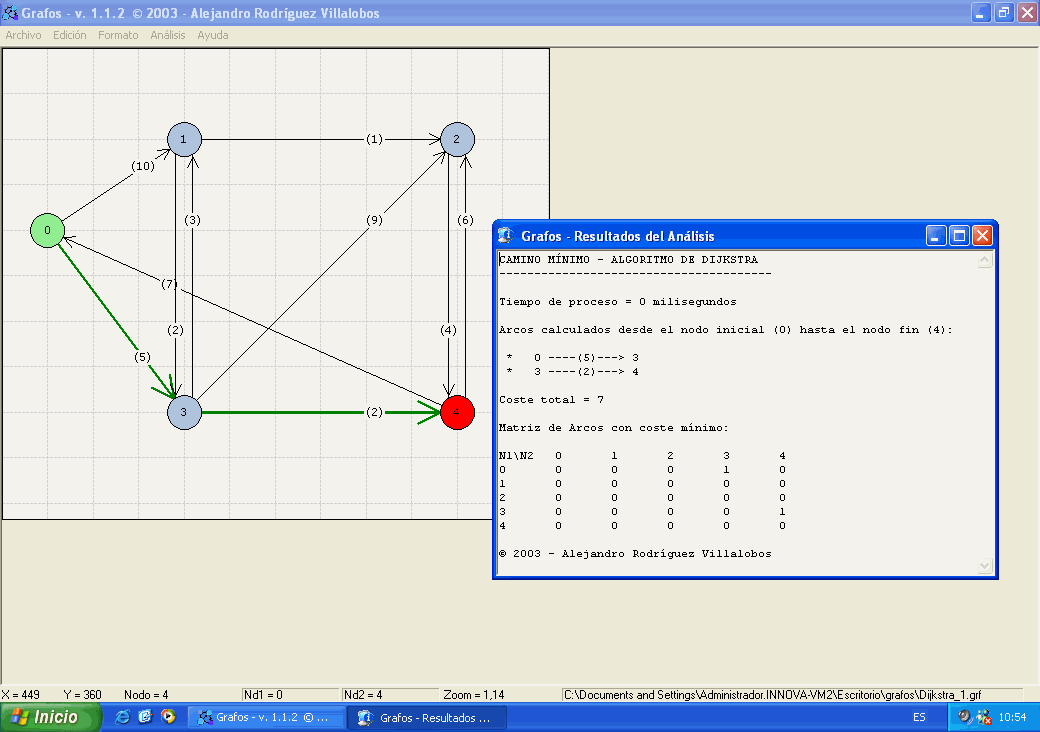Click the ES language indicator in tray
This screenshot has height=732, width=1040.
919,717
